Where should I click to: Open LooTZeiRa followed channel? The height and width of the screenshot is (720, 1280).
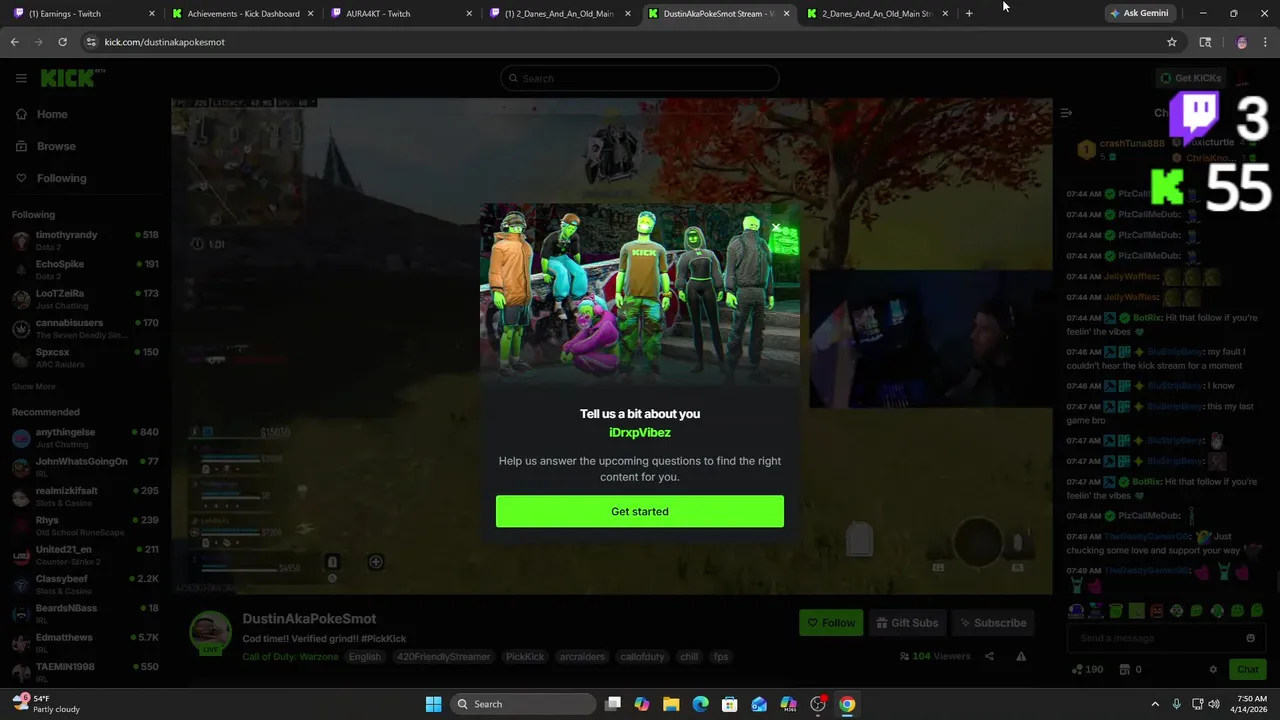click(85, 299)
